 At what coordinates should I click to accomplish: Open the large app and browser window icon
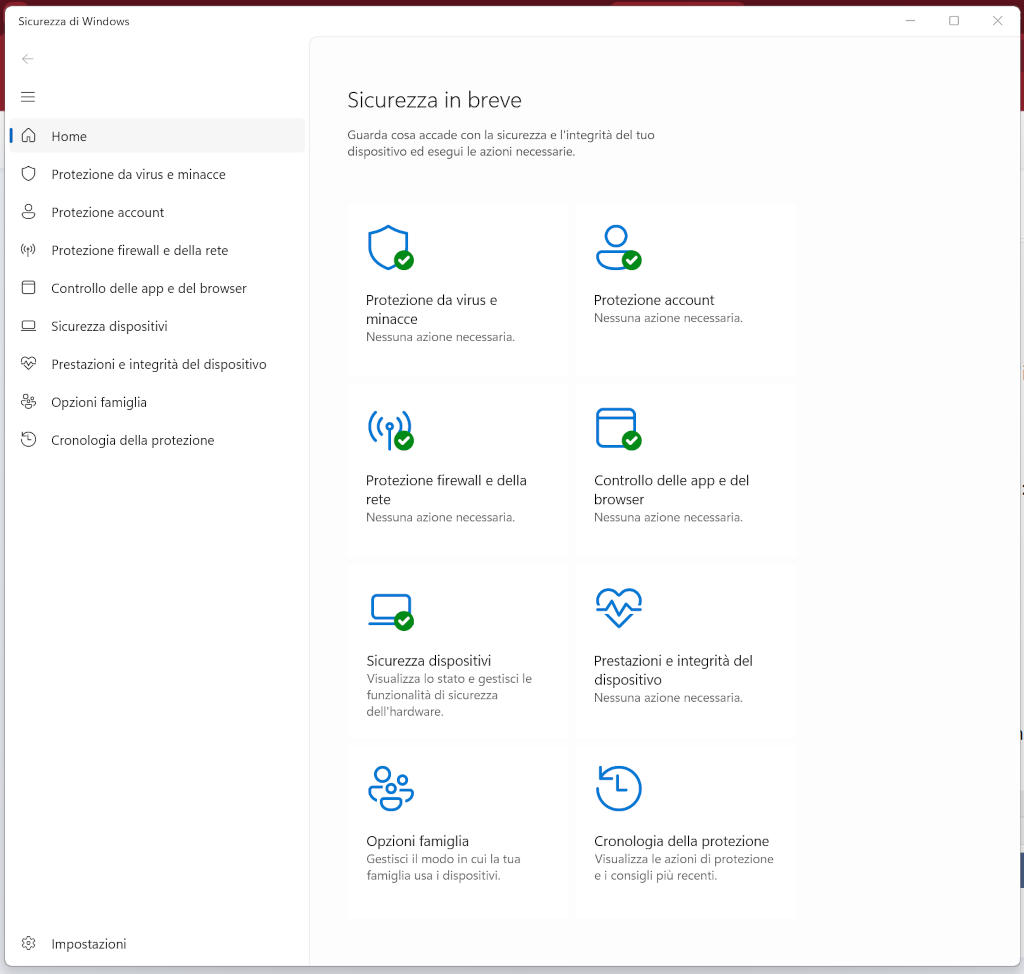point(618,429)
